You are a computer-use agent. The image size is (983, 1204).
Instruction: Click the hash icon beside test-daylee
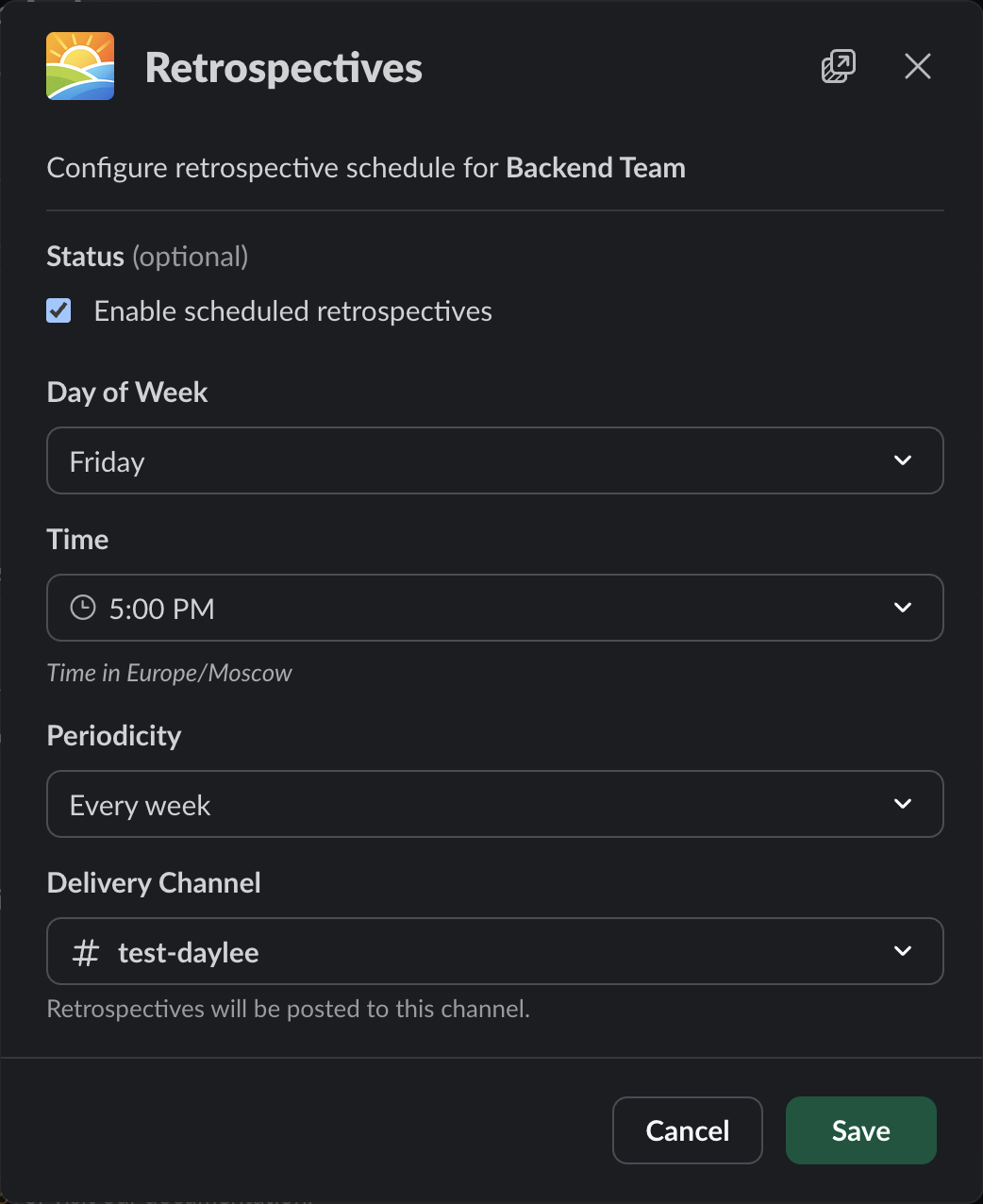pyautogui.click(x=86, y=952)
